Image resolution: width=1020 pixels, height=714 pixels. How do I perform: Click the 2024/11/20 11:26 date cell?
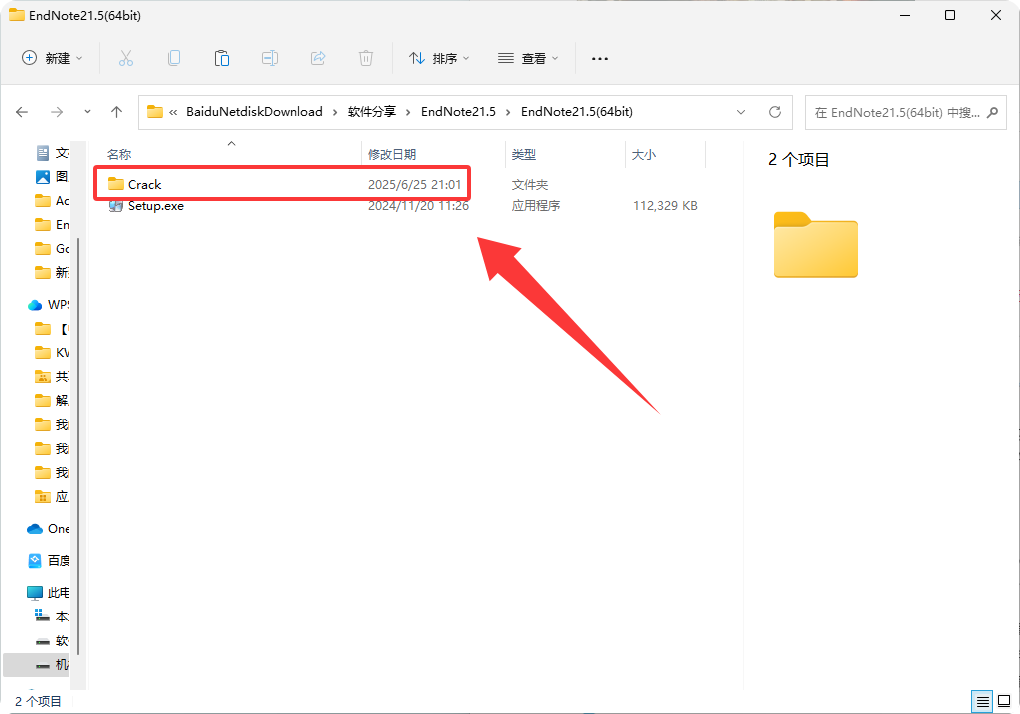[418, 206]
